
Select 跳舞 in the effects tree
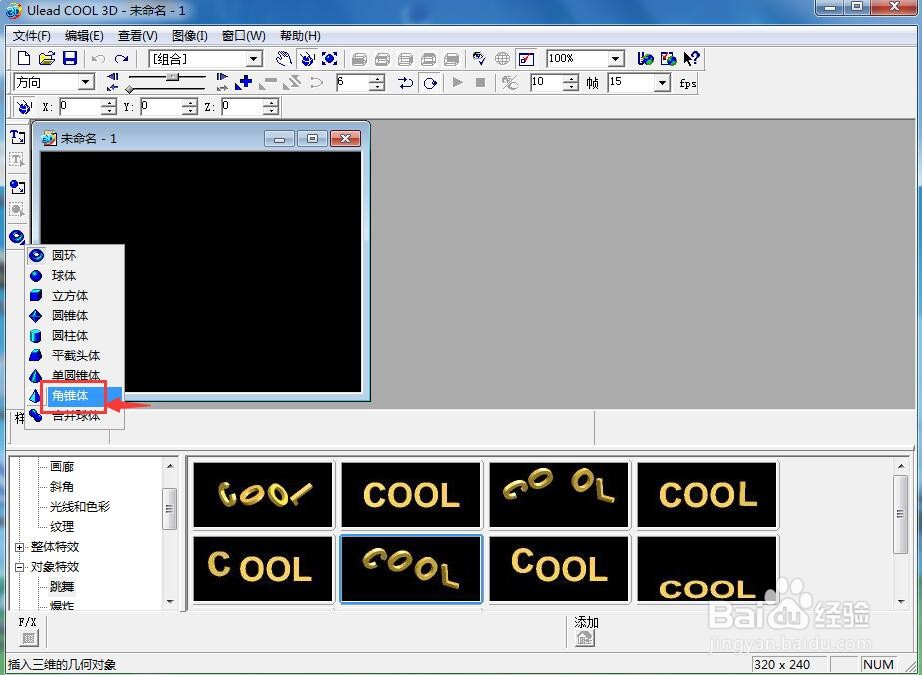(62, 586)
